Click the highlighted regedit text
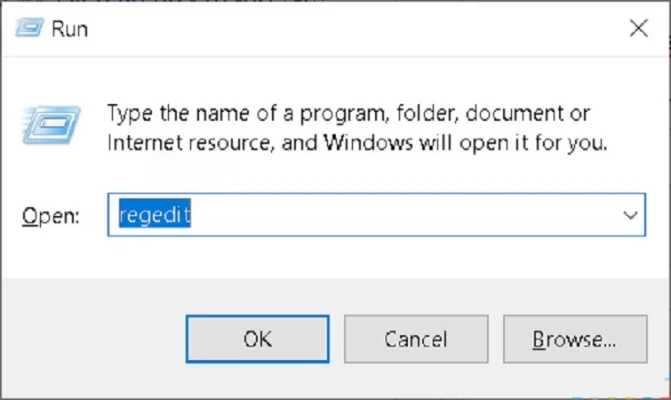This screenshot has height=400, width=671. click(154, 215)
